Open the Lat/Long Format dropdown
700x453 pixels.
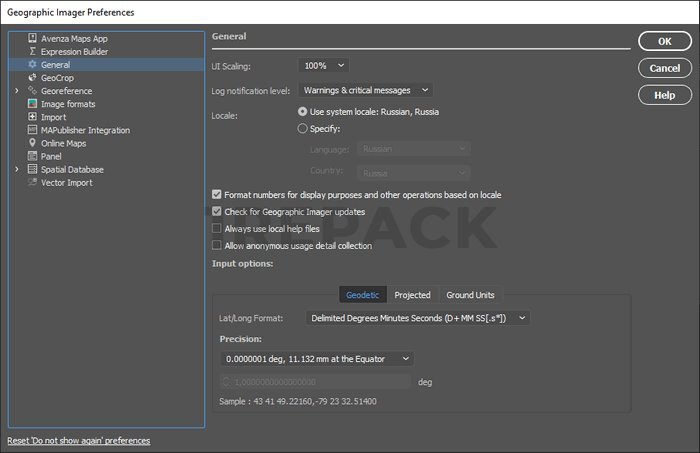point(418,318)
